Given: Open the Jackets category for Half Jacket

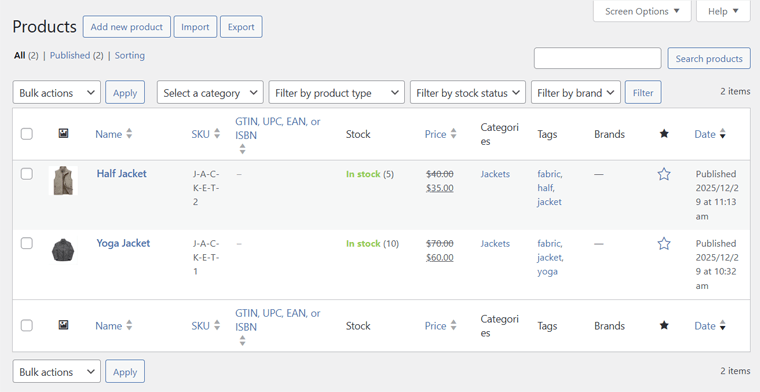Looking at the screenshot, I should [495, 174].
